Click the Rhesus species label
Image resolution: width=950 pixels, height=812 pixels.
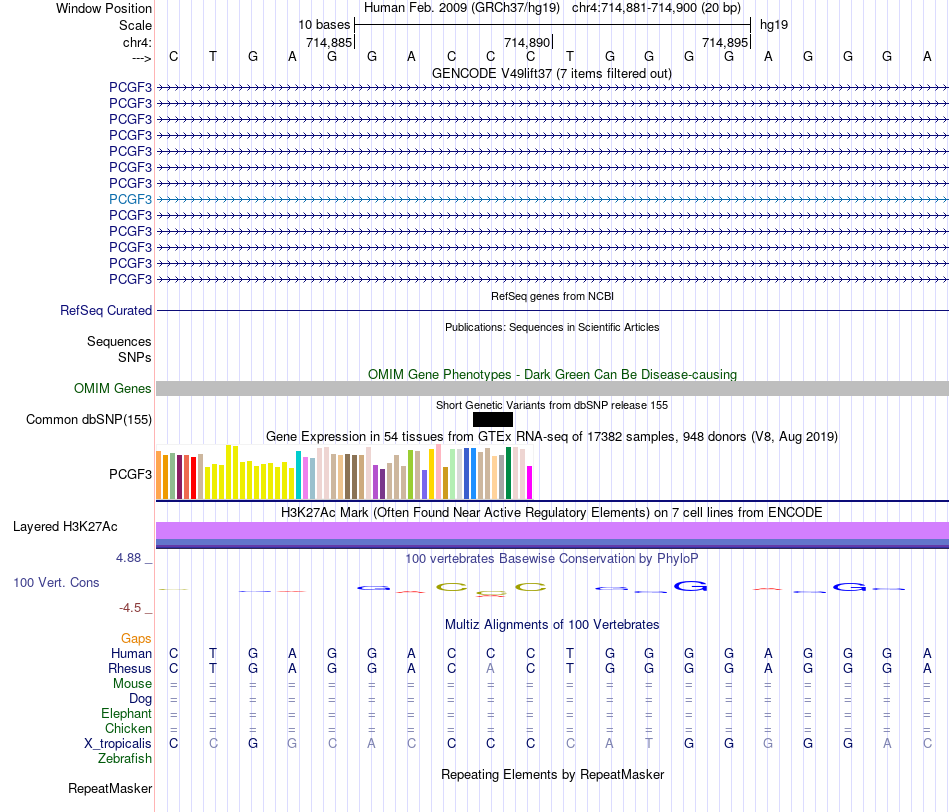point(130,668)
